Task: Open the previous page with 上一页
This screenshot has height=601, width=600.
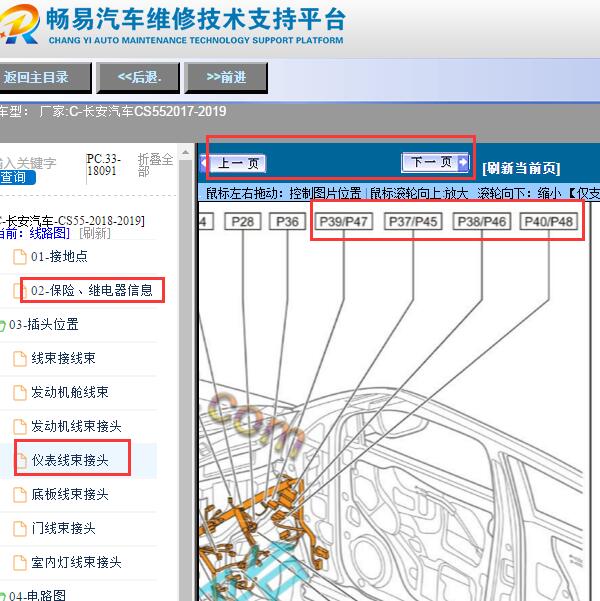Action: coord(233,164)
